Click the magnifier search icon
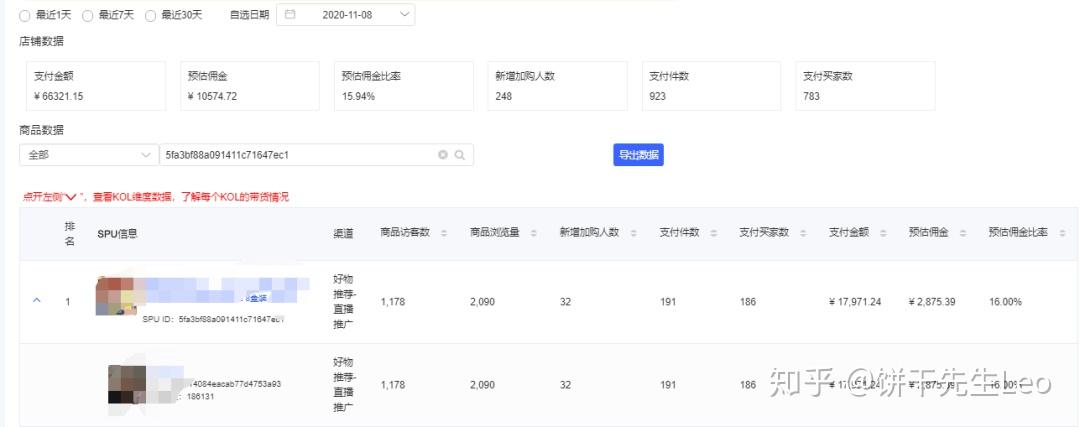The height and width of the screenshot is (427, 1080). point(460,155)
